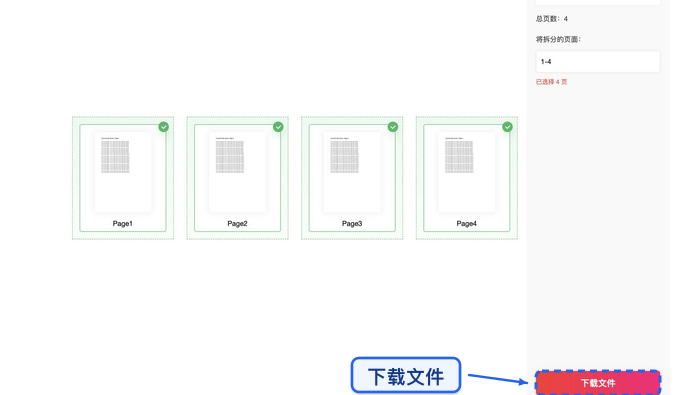Click the Page4 caption label
The width and height of the screenshot is (700, 395).
pos(467,224)
